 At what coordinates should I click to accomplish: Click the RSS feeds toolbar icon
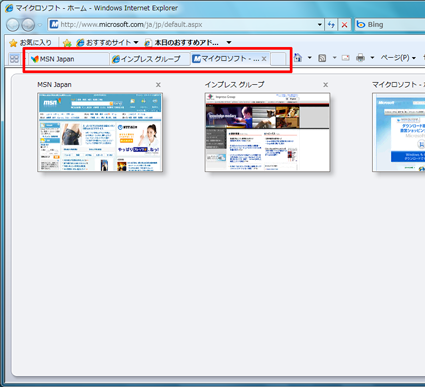(322, 58)
